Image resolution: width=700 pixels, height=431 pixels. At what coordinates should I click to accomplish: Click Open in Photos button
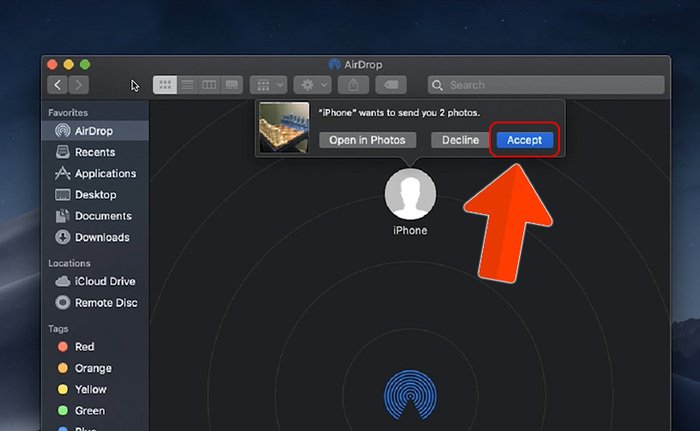(x=367, y=140)
